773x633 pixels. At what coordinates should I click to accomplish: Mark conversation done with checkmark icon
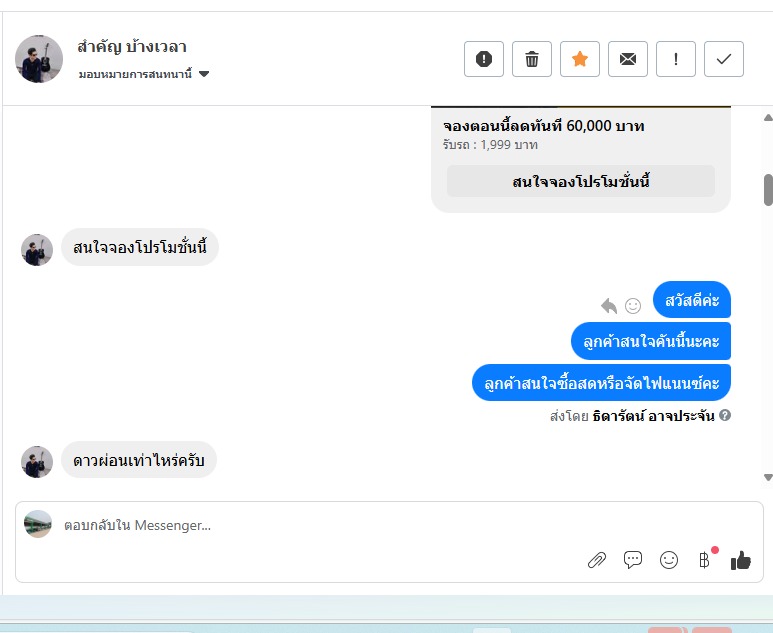(724, 59)
